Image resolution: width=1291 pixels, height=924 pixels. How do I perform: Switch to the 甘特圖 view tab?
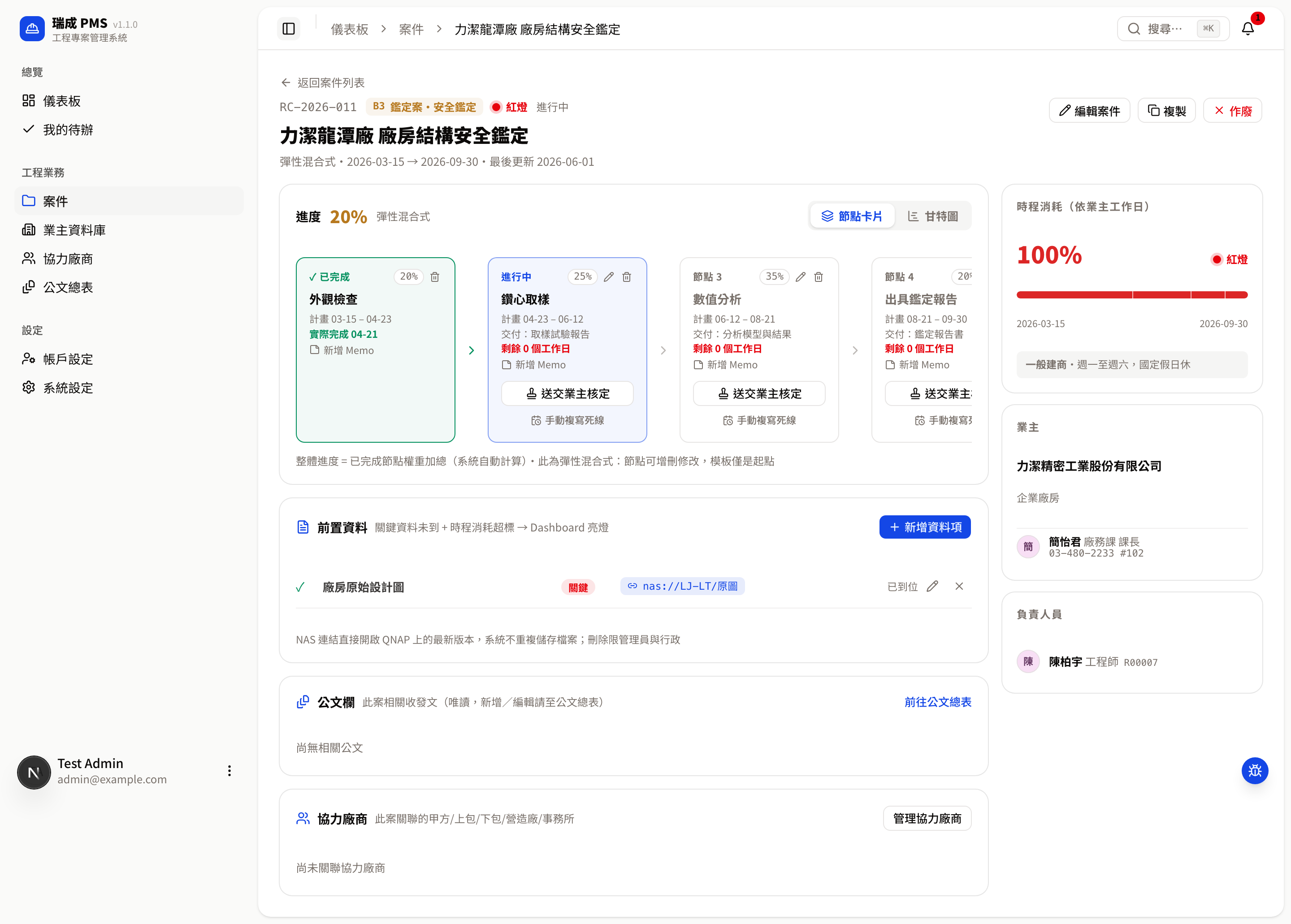pyautogui.click(x=933, y=216)
